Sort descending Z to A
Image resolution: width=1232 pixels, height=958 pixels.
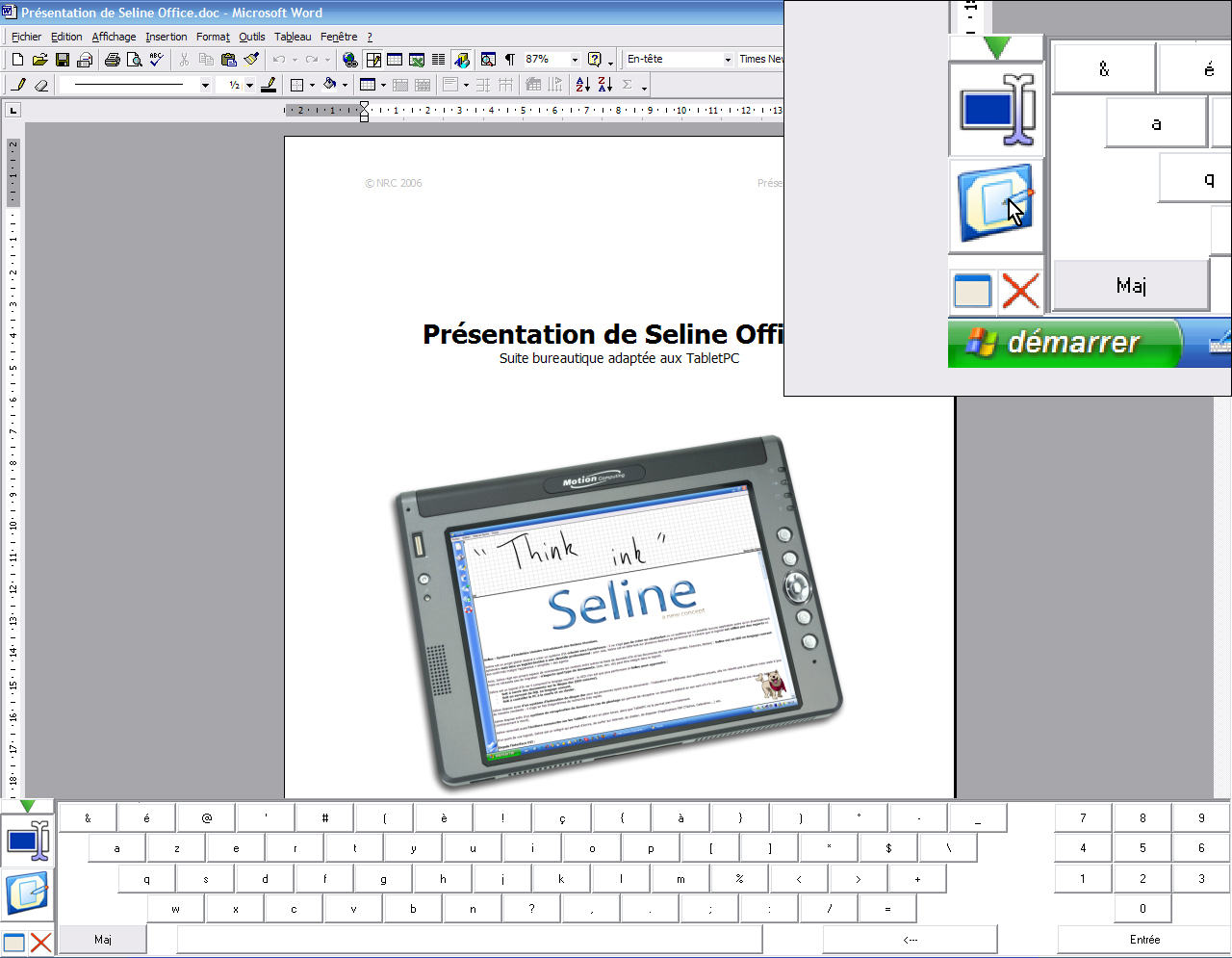(x=604, y=85)
